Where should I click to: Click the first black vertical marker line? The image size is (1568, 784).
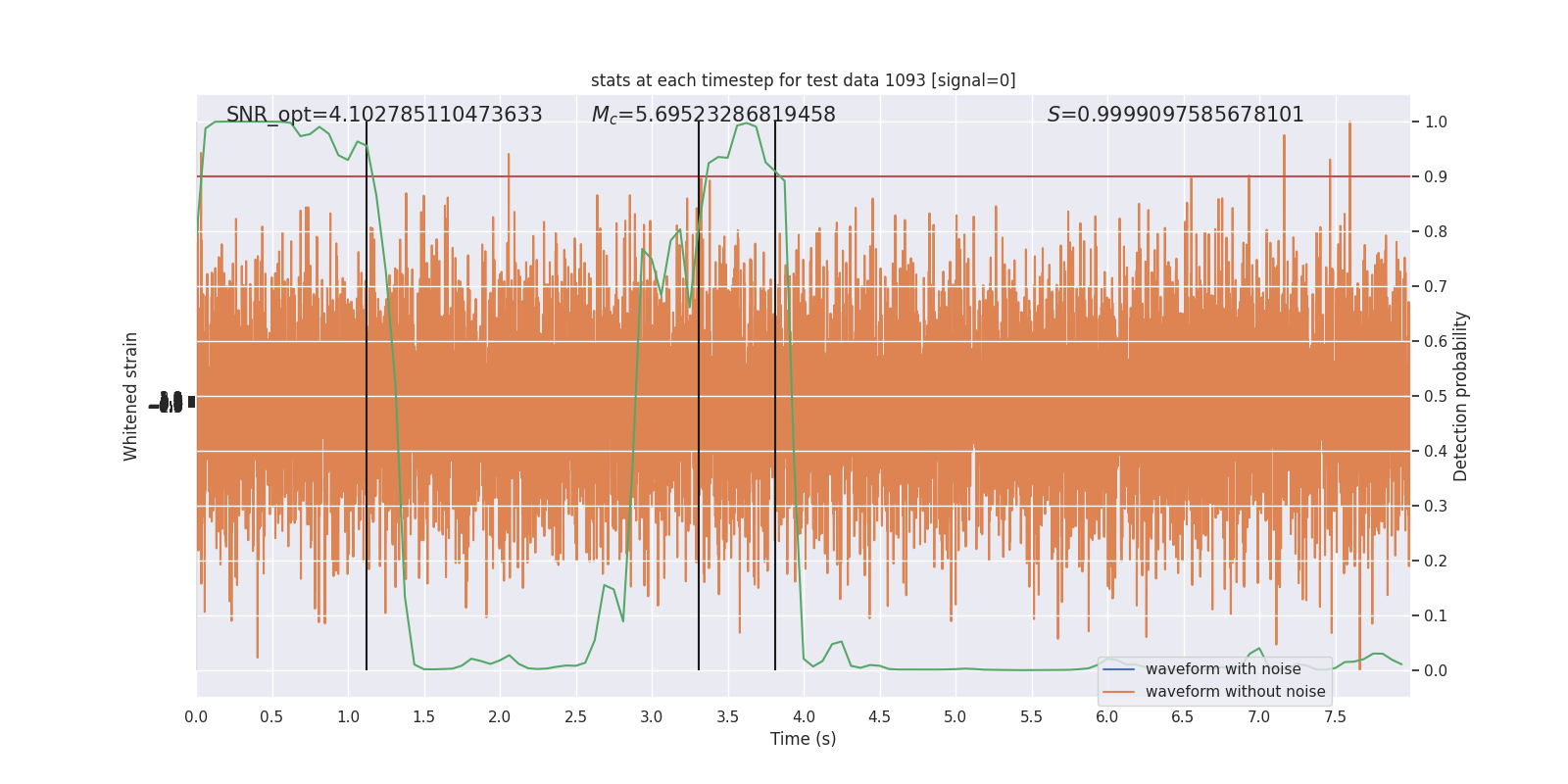pyautogui.click(x=367, y=396)
